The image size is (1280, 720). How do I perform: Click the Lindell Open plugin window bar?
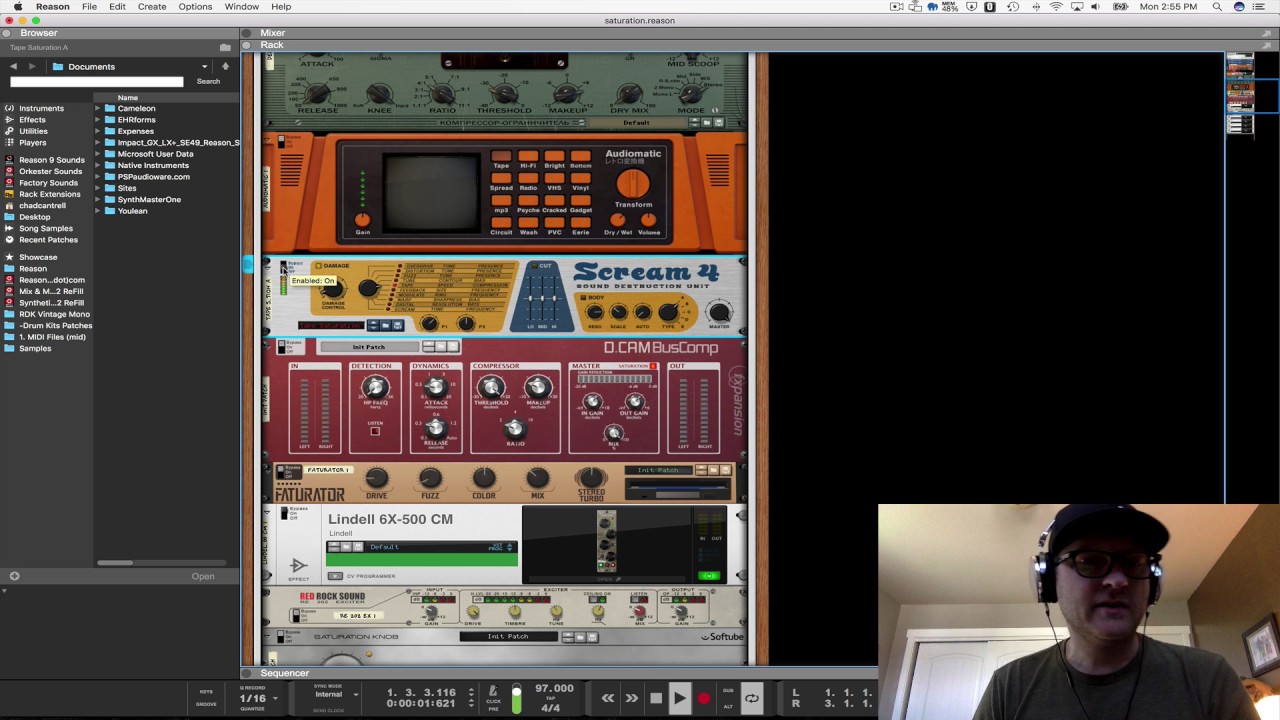click(x=606, y=579)
